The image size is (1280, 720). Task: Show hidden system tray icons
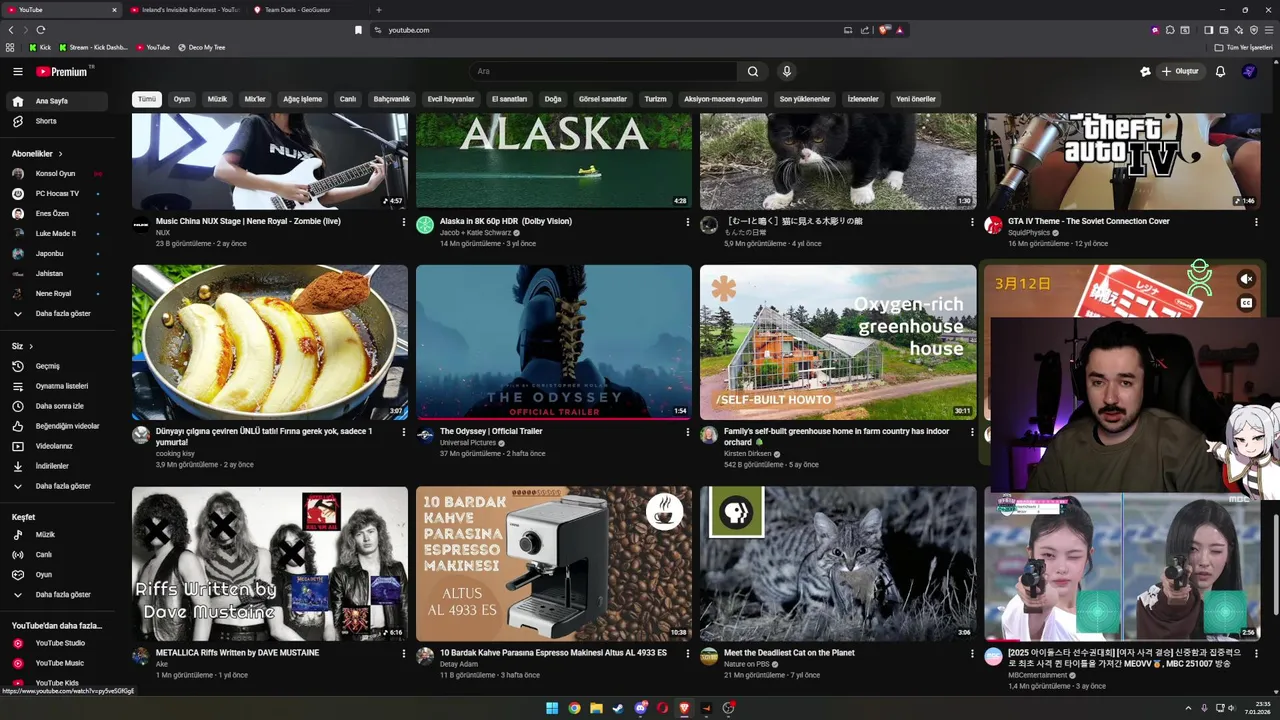coord(1189,708)
